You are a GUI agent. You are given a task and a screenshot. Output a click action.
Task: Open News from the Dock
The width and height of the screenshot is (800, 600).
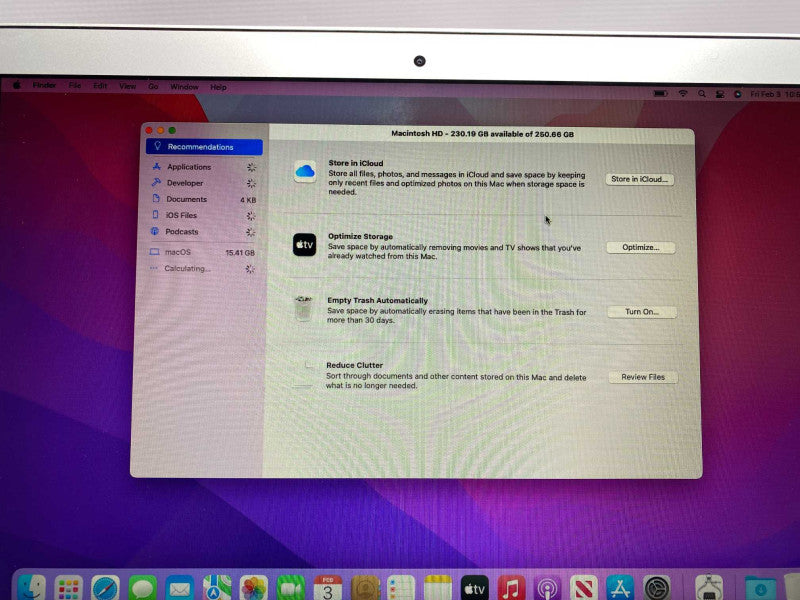pos(584,588)
